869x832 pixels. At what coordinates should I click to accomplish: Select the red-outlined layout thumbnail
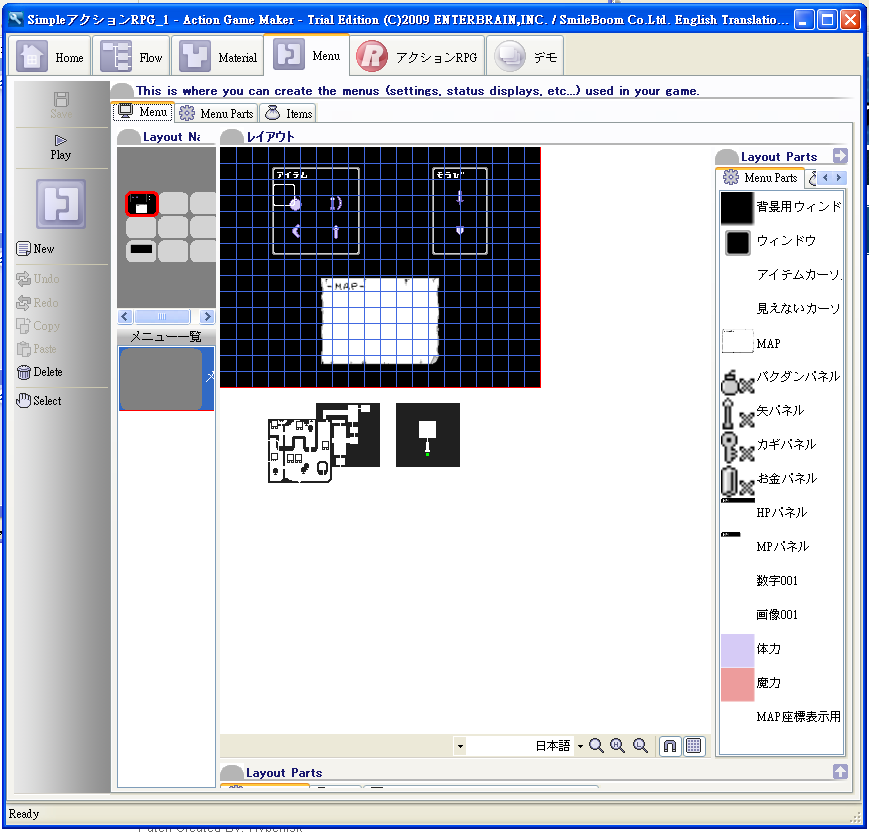click(x=142, y=203)
